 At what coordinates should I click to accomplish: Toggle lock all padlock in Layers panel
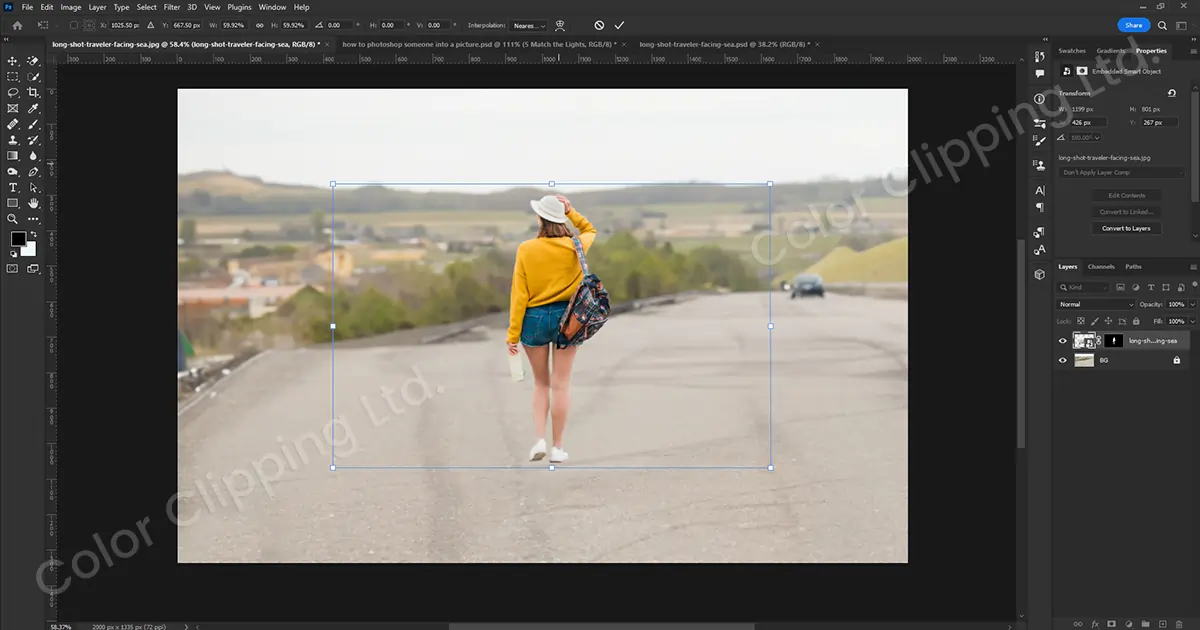pyautogui.click(x=1136, y=321)
